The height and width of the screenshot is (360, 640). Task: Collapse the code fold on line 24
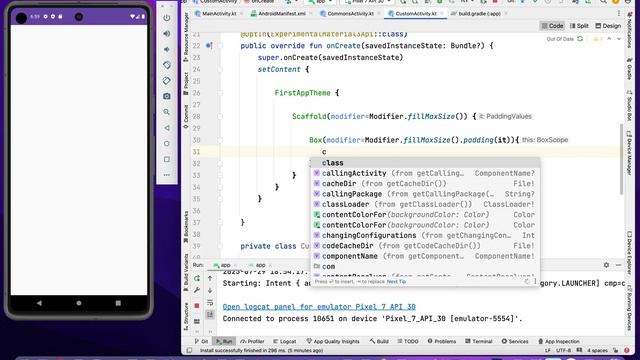pos(220,69)
